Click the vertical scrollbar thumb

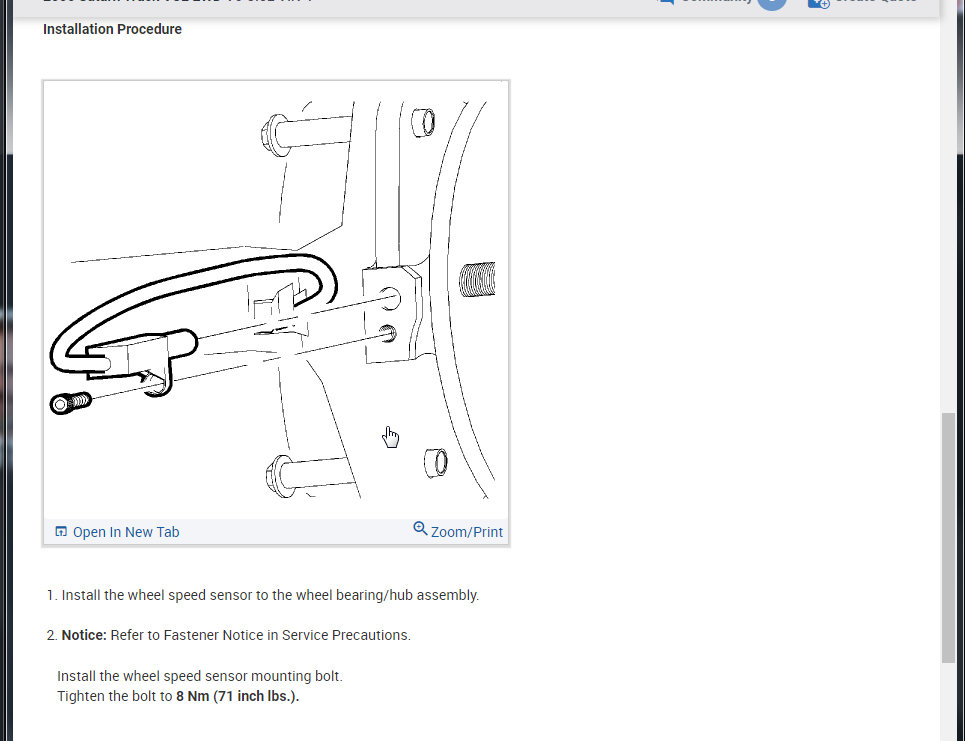click(x=948, y=538)
